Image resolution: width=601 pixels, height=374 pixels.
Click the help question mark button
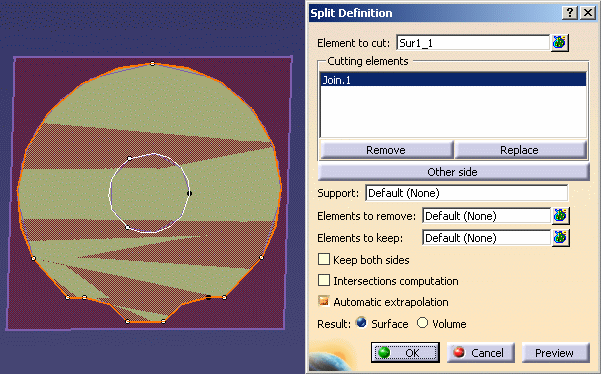(x=570, y=13)
